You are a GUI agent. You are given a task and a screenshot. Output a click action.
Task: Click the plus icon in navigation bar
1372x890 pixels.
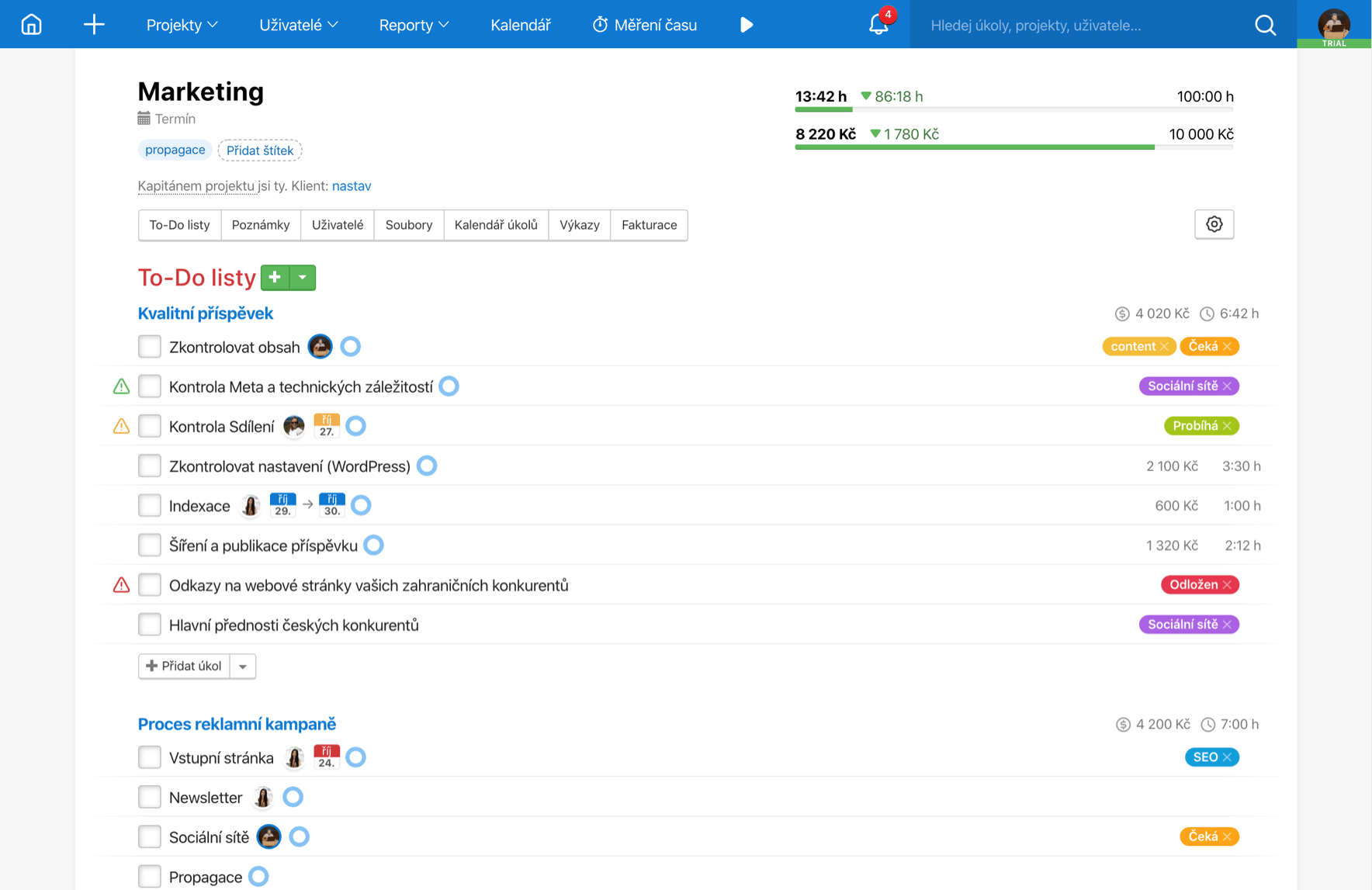coord(94,25)
